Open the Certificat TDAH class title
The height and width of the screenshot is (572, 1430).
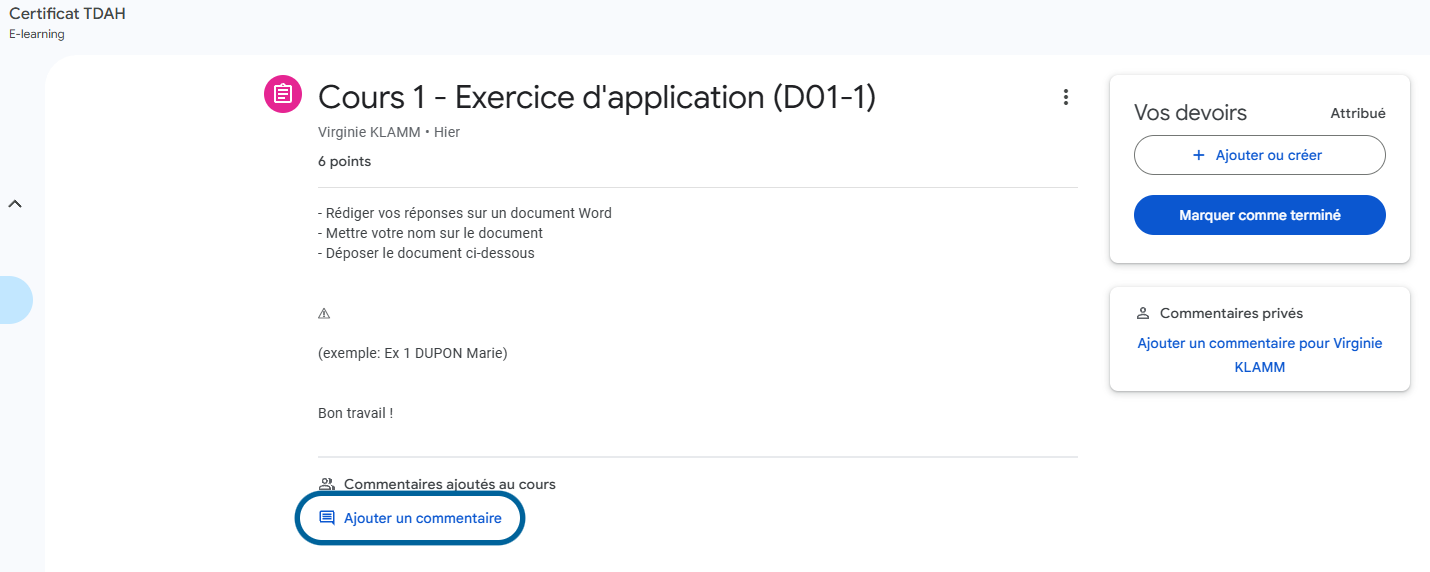coord(67,14)
